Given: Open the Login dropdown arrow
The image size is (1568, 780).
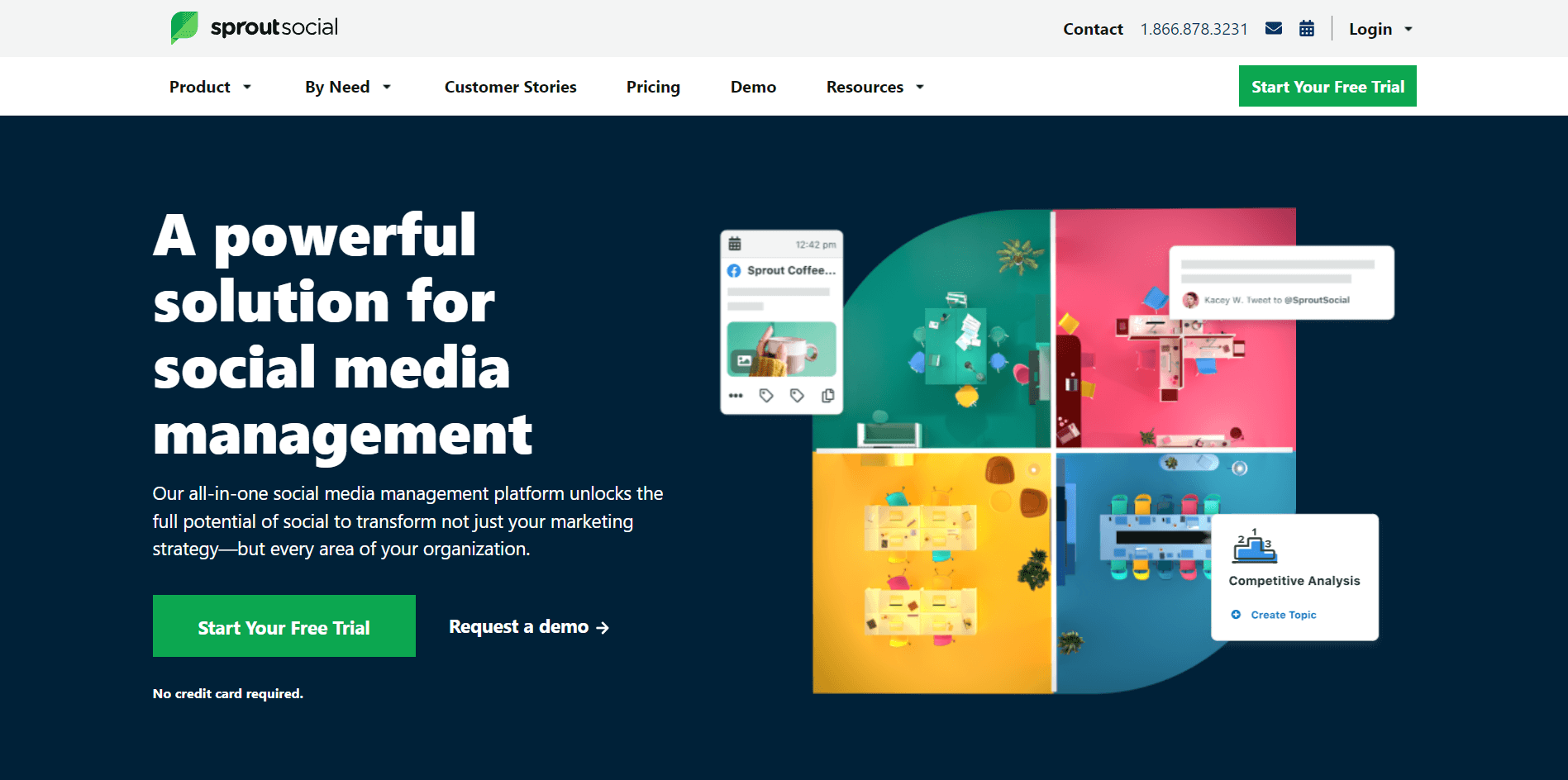Looking at the screenshot, I should [x=1408, y=29].
